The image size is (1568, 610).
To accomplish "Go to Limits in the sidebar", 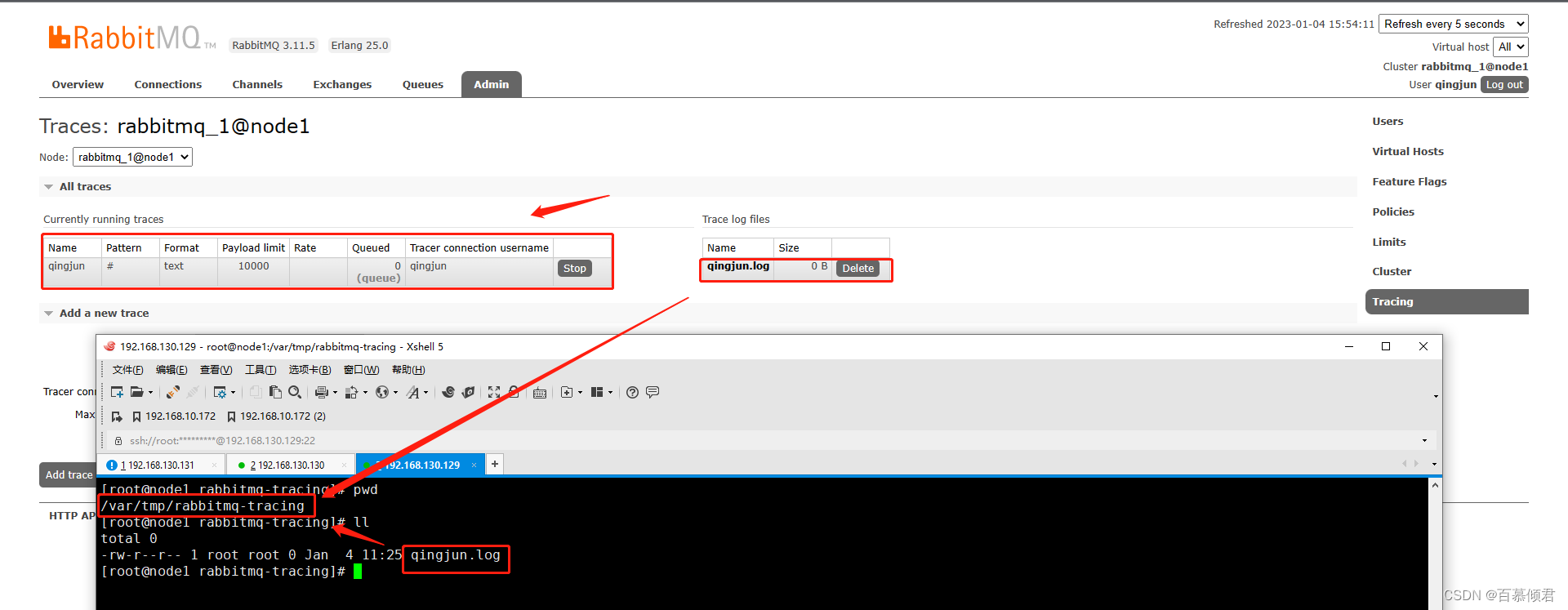I will [1389, 242].
